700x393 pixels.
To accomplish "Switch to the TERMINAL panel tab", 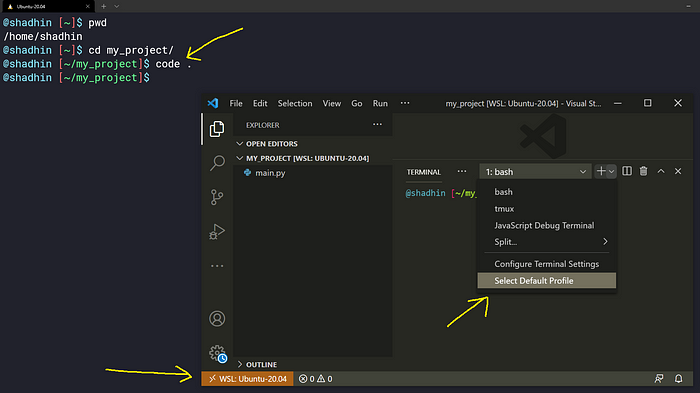I will tap(424, 172).
